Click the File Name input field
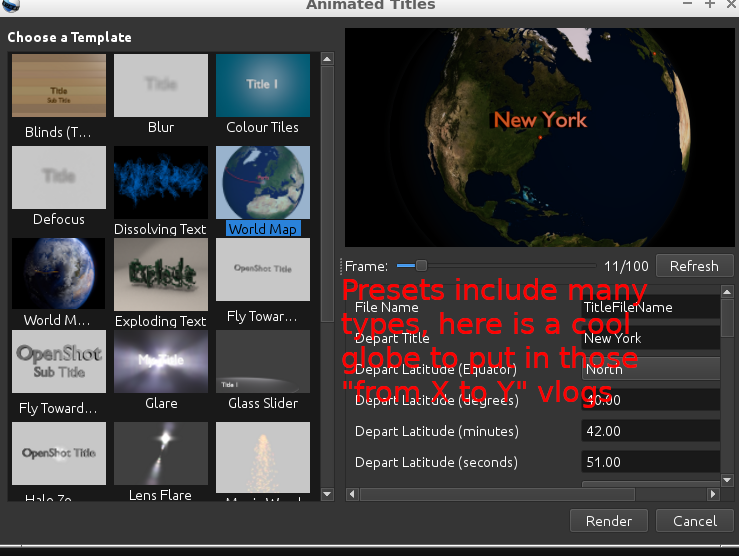Viewport: 739px width, 556px height. pos(650,307)
